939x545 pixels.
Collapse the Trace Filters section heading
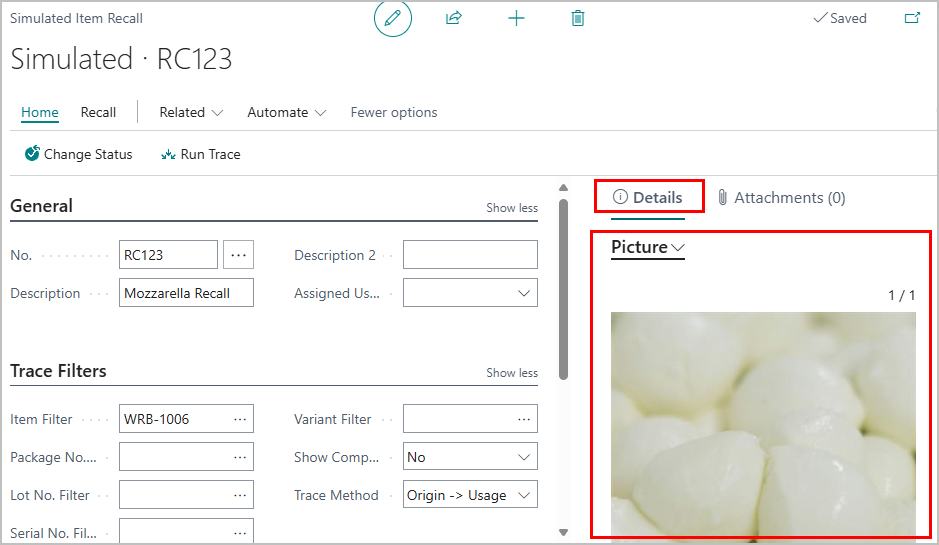(x=58, y=371)
